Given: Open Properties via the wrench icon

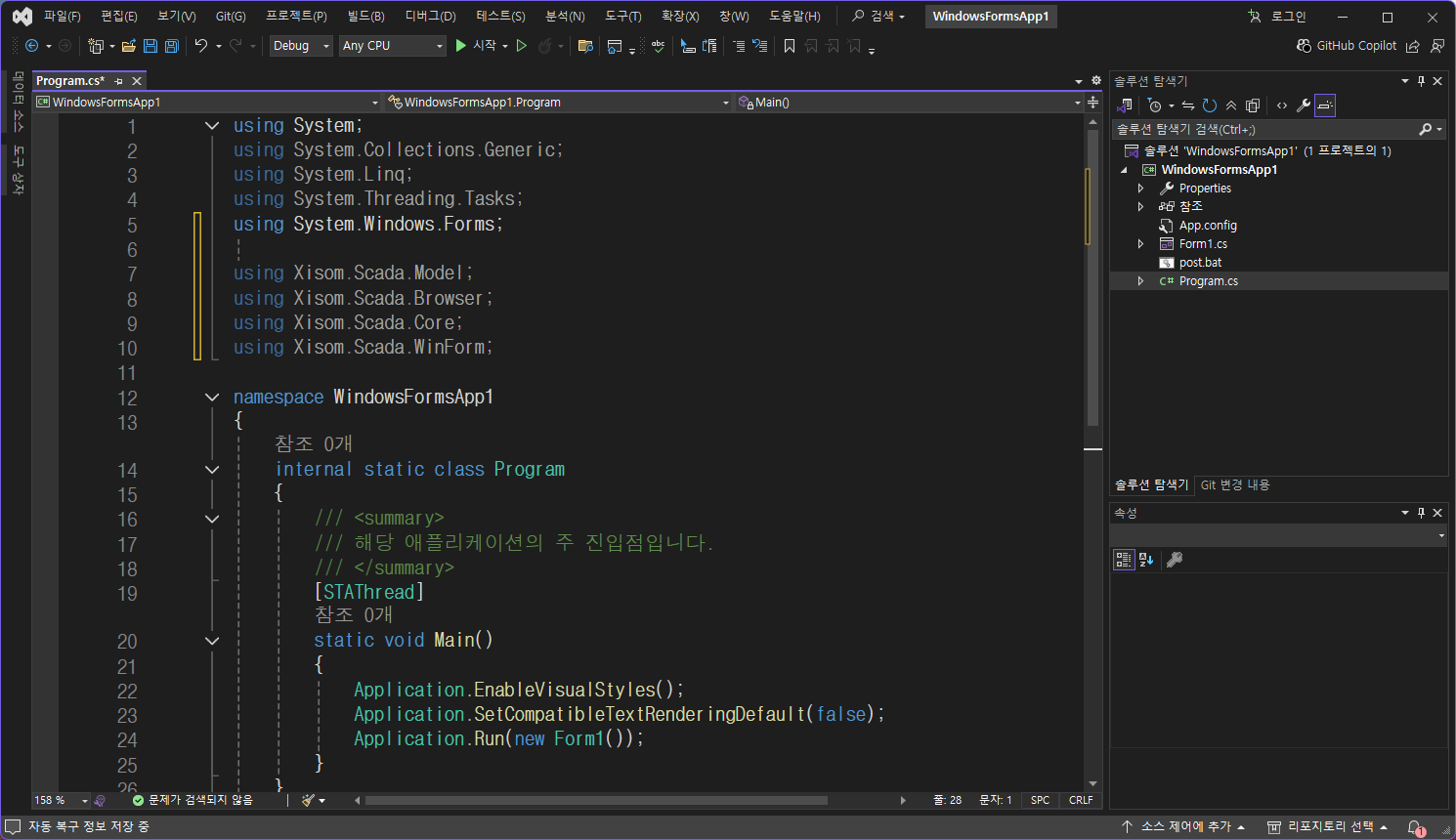Looking at the screenshot, I should pyautogui.click(x=1303, y=105).
